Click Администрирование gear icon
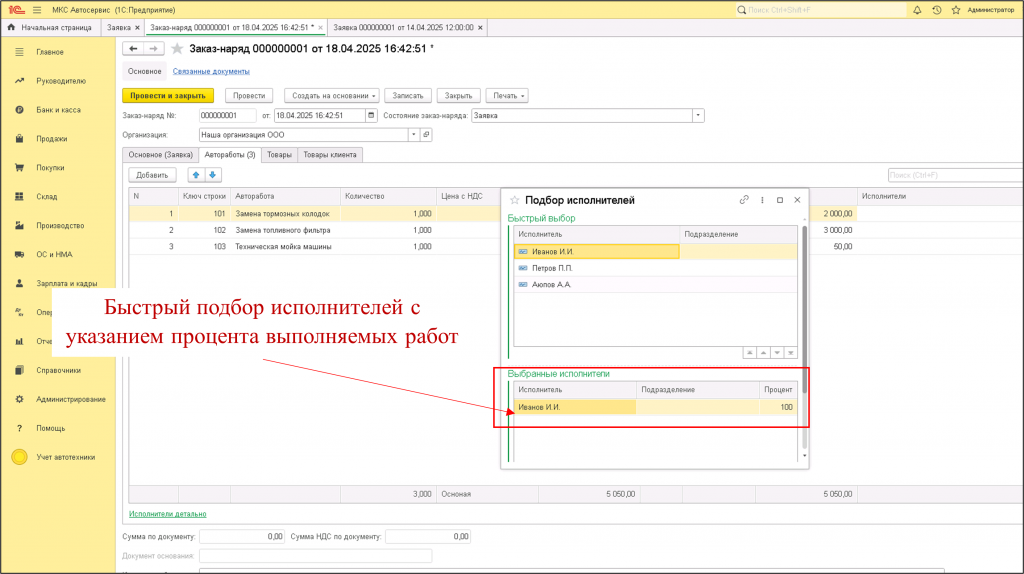Screen dimensions: 1024x574 tap(20, 399)
